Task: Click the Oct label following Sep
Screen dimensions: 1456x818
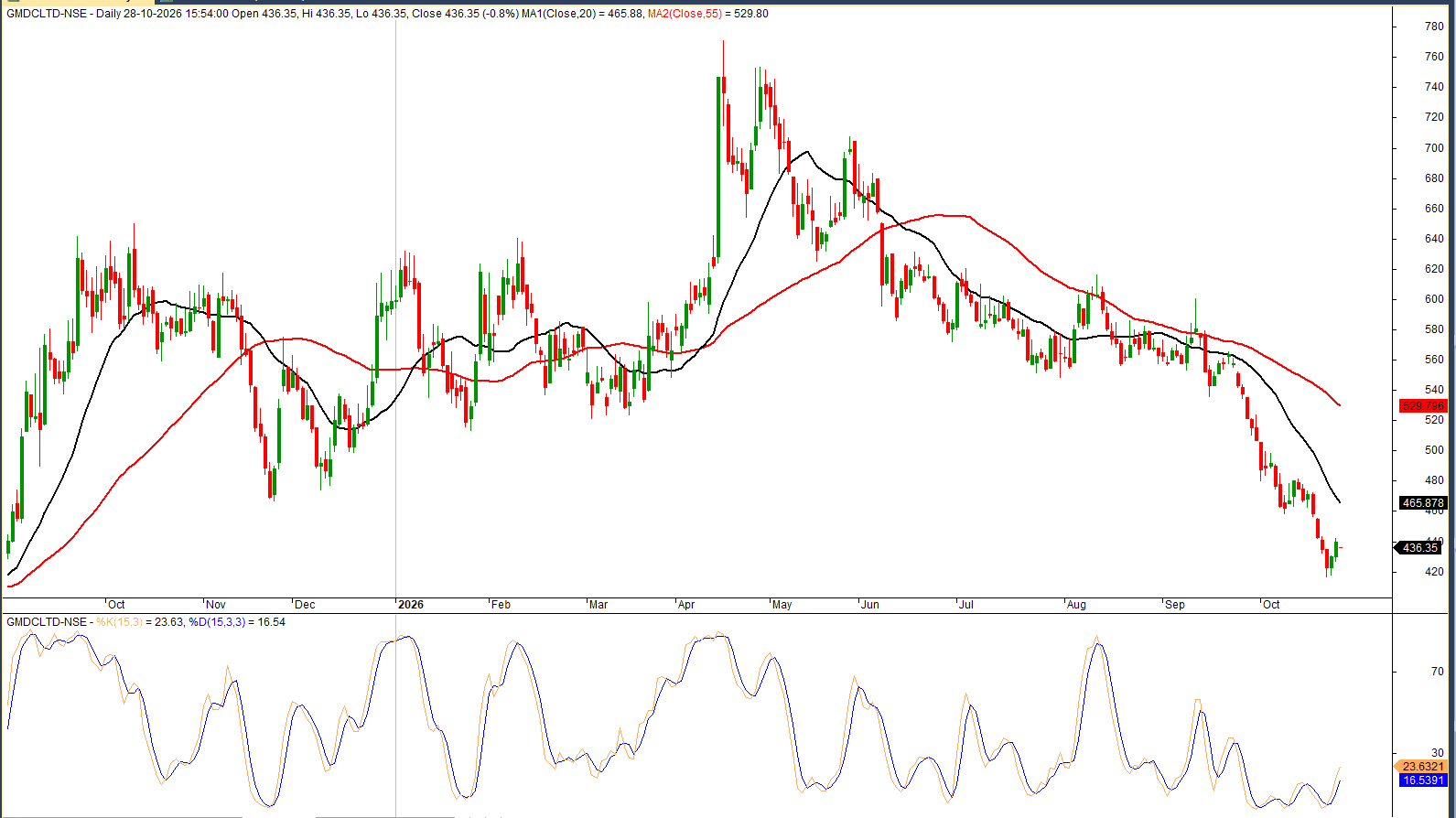Action: coord(1271,605)
